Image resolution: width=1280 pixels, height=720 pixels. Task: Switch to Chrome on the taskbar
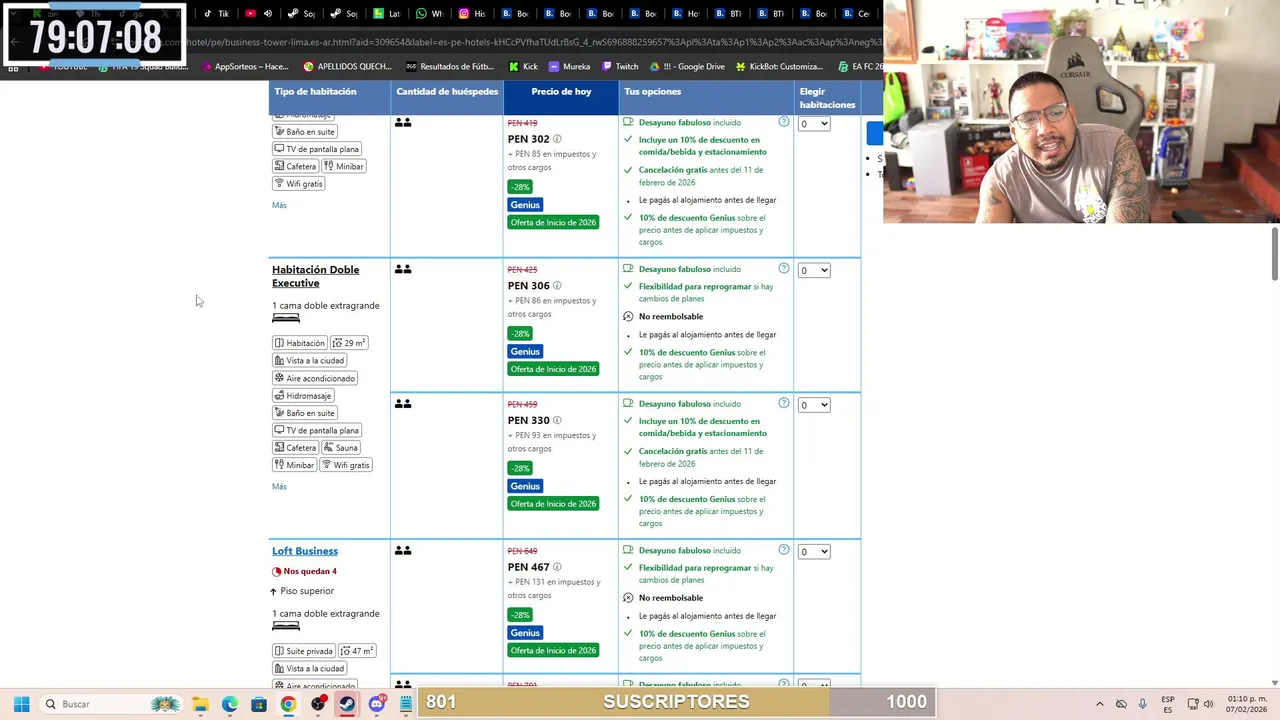(x=288, y=704)
